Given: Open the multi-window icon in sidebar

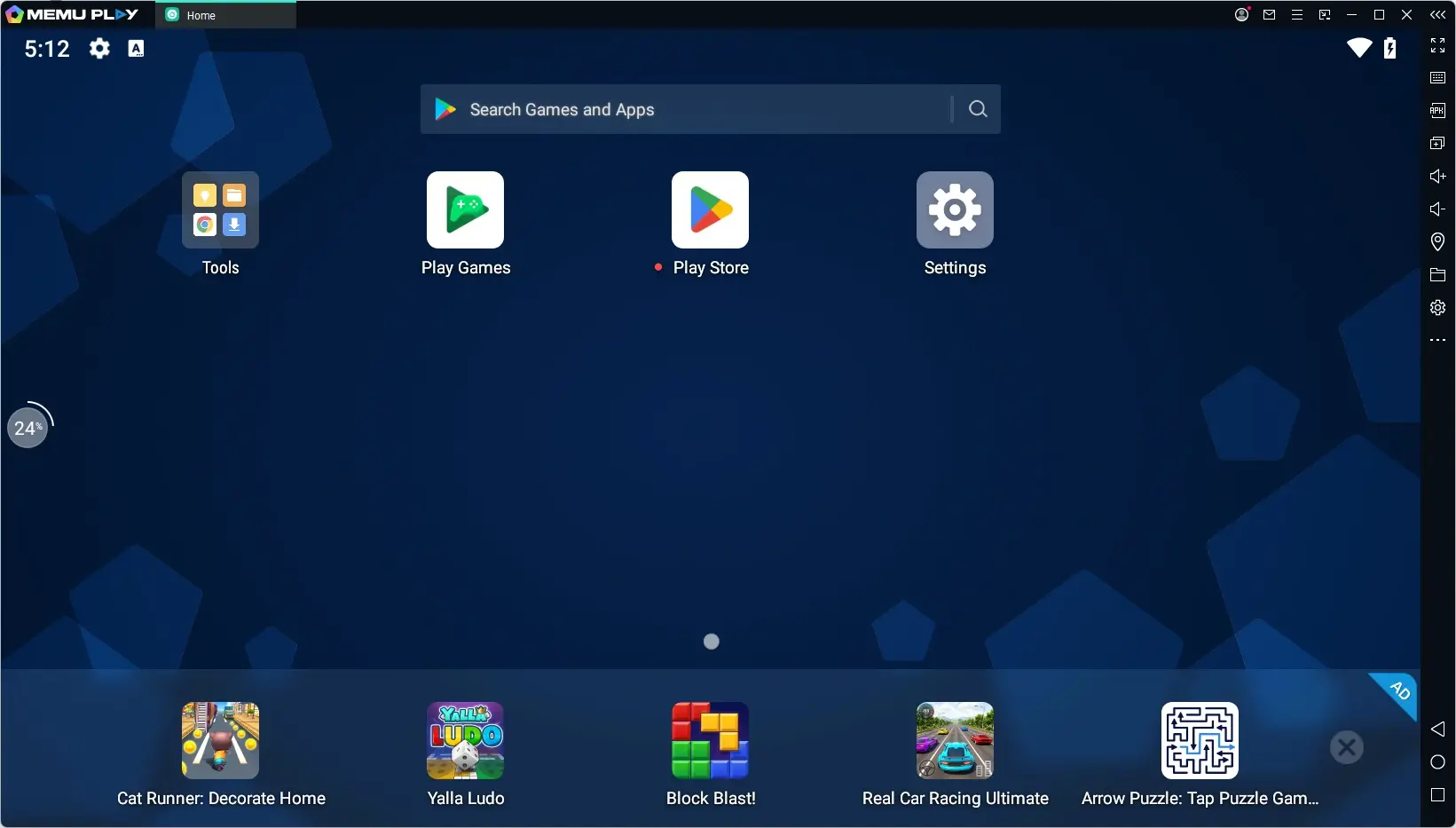Looking at the screenshot, I should [x=1437, y=143].
